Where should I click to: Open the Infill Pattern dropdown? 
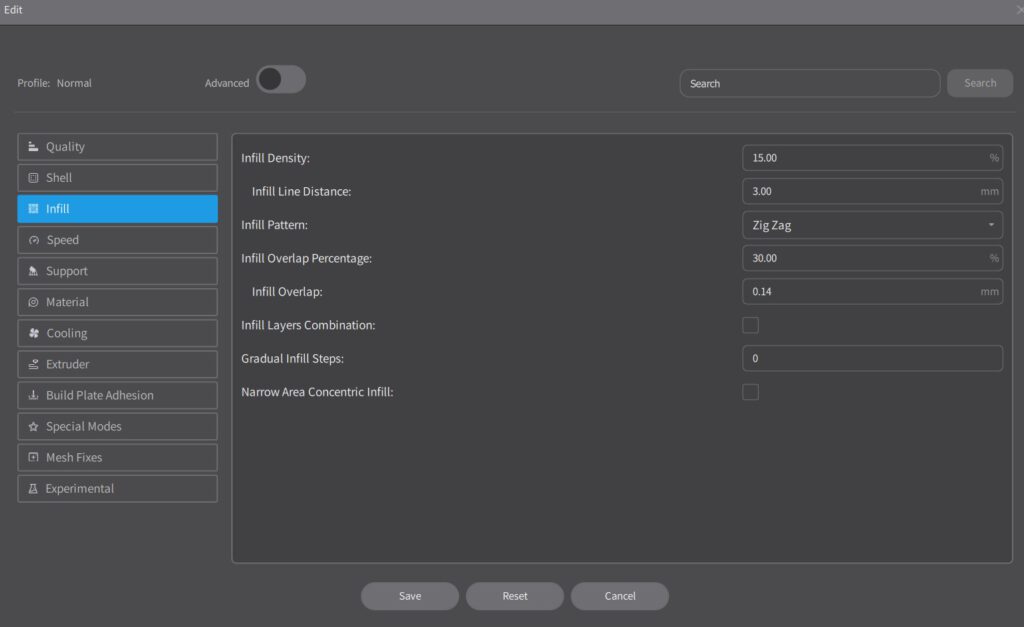pyautogui.click(x=872, y=225)
